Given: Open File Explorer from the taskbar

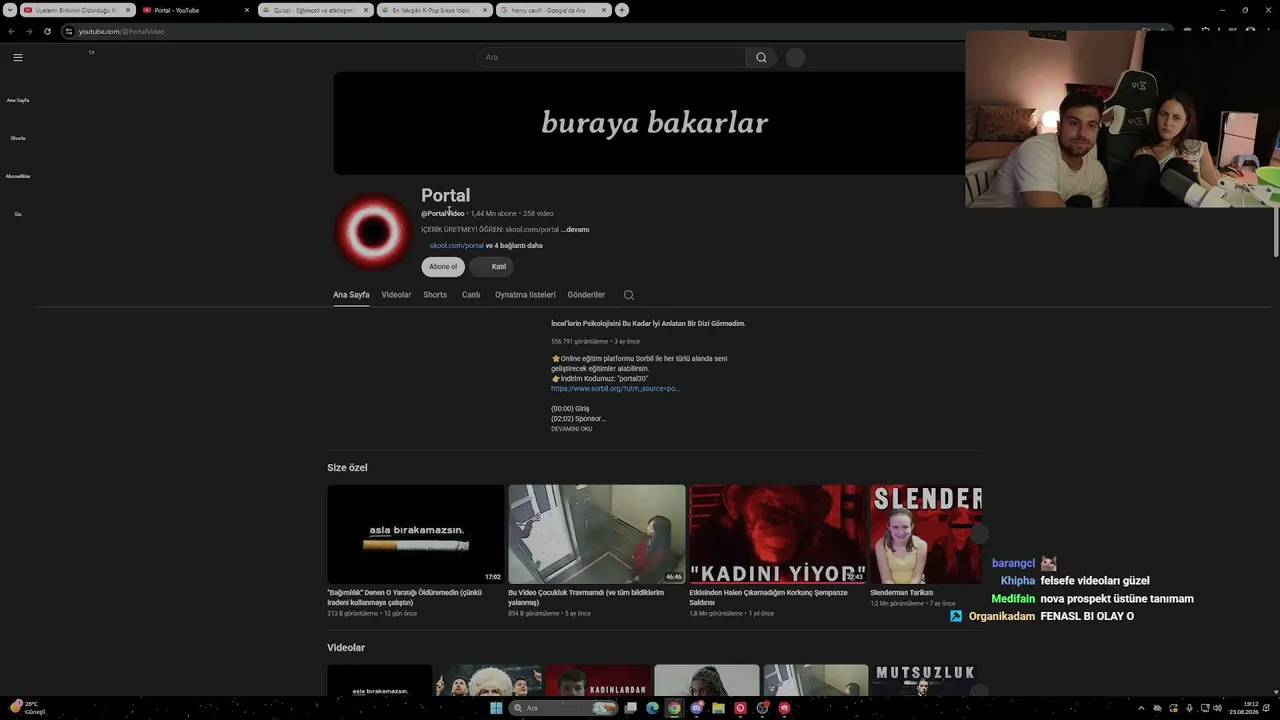Looking at the screenshot, I should (x=718, y=708).
